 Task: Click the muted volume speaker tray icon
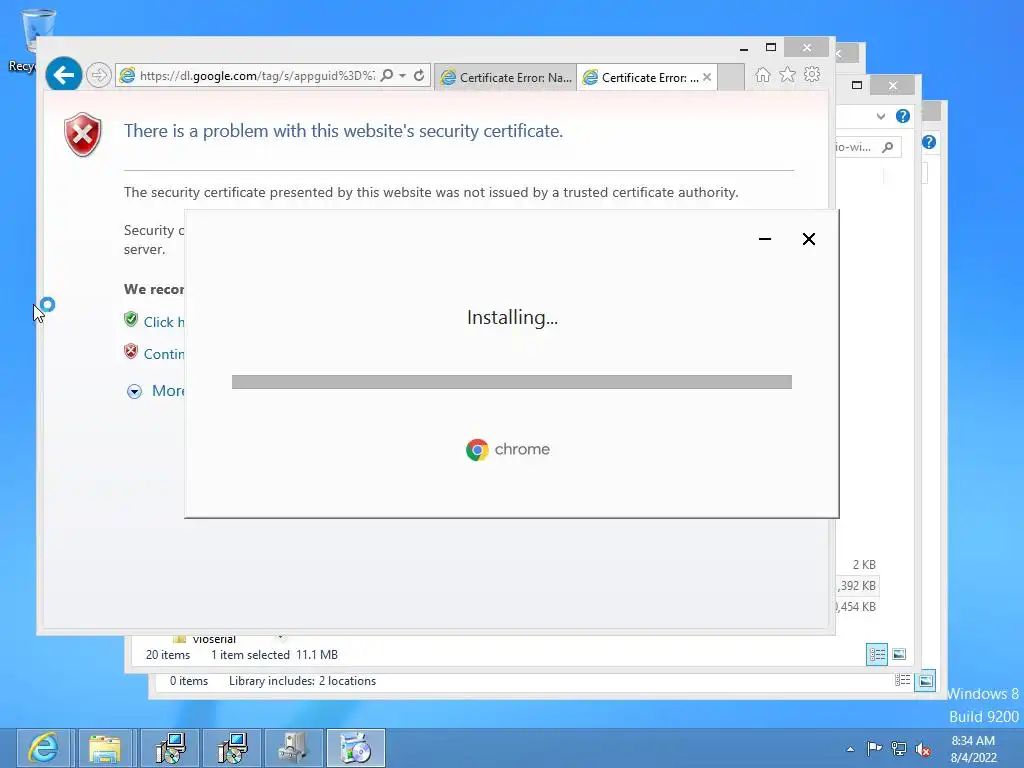point(923,750)
